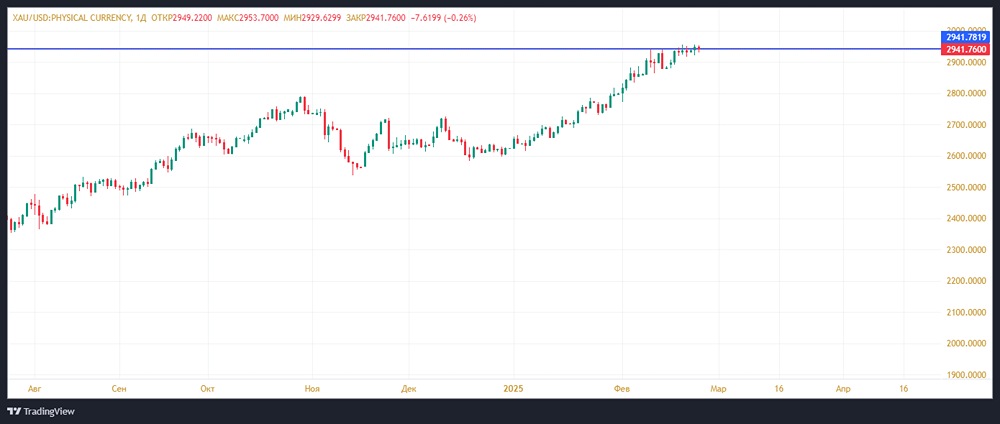Click the Сен label on time axis
The width and height of the screenshot is (1000, 424).
tap(119, 387)
